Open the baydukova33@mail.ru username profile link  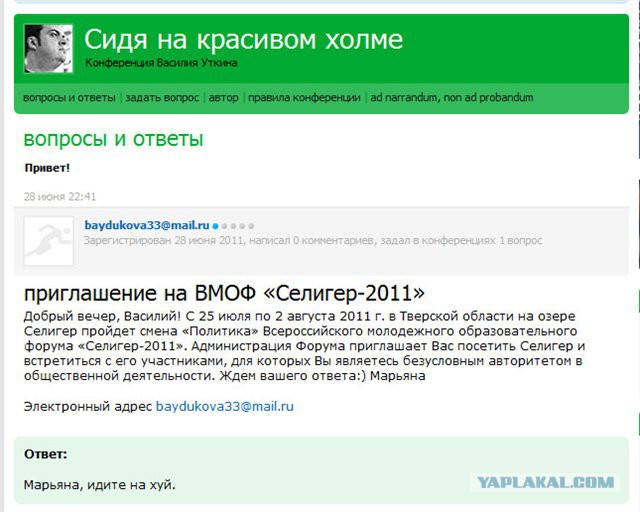click(x=147, y=225)
